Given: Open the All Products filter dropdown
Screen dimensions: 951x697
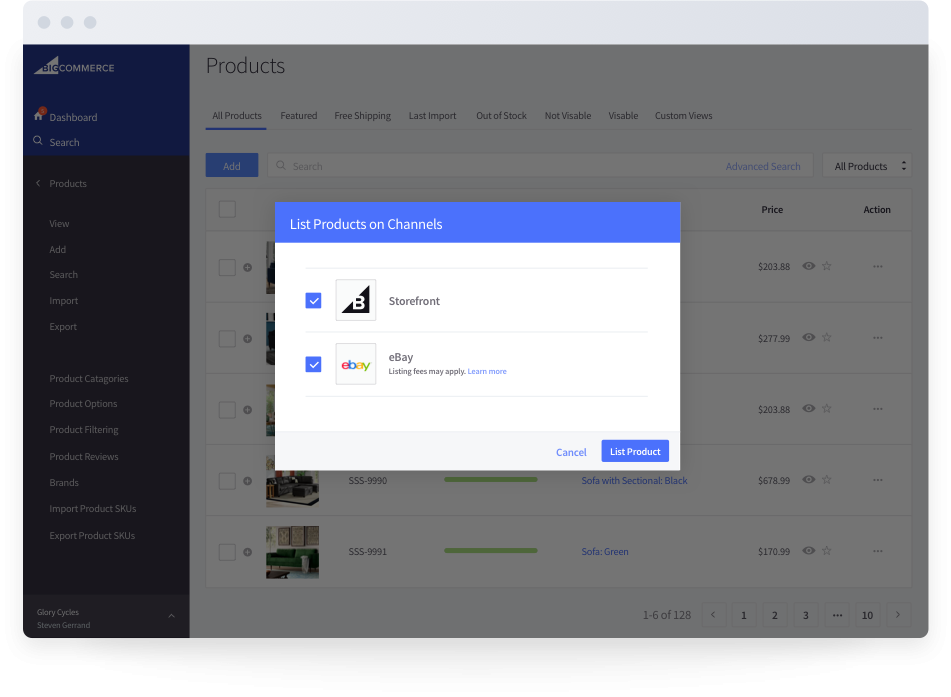Looking at the screenshot, I should (x=866, y=165).
